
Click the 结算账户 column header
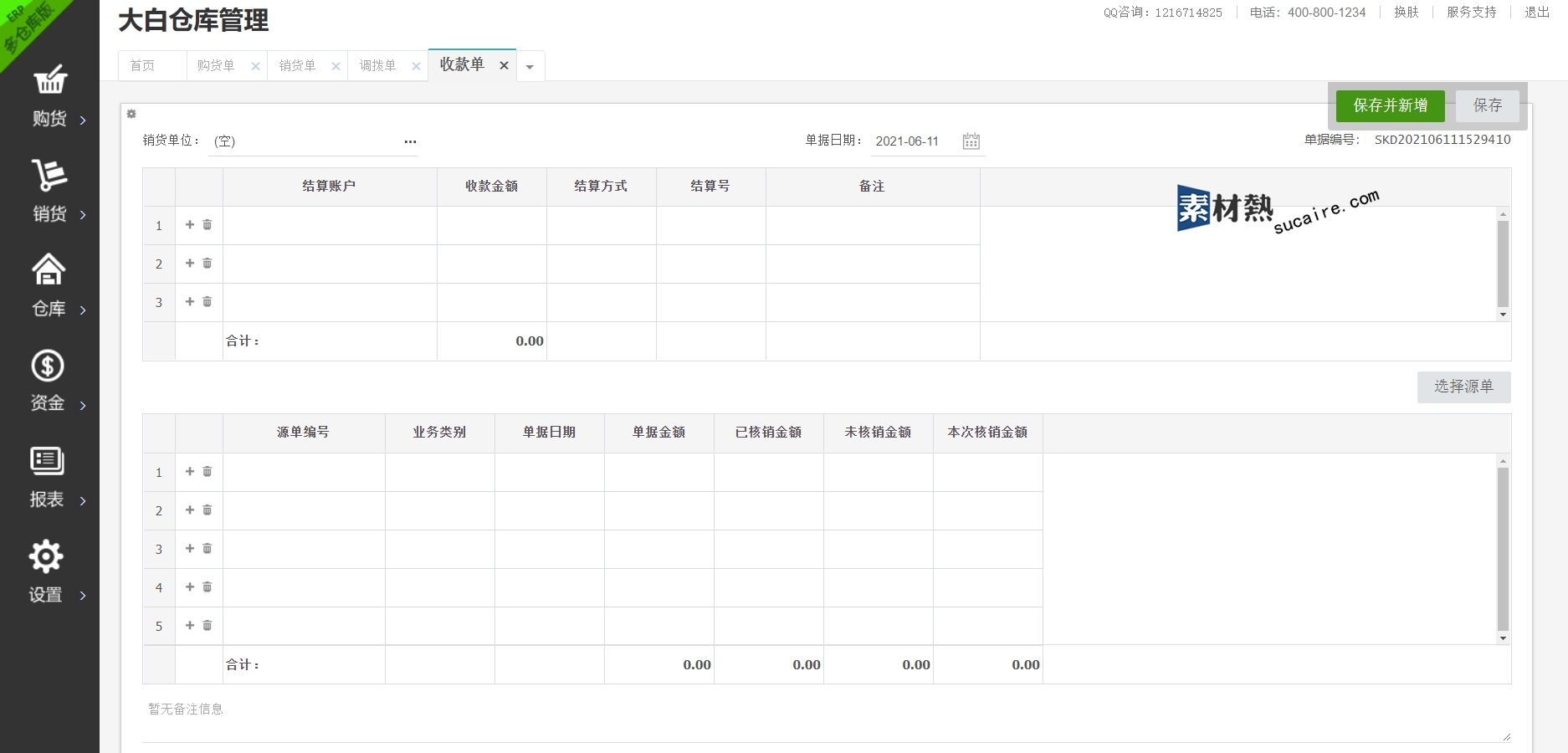point(330,187)
